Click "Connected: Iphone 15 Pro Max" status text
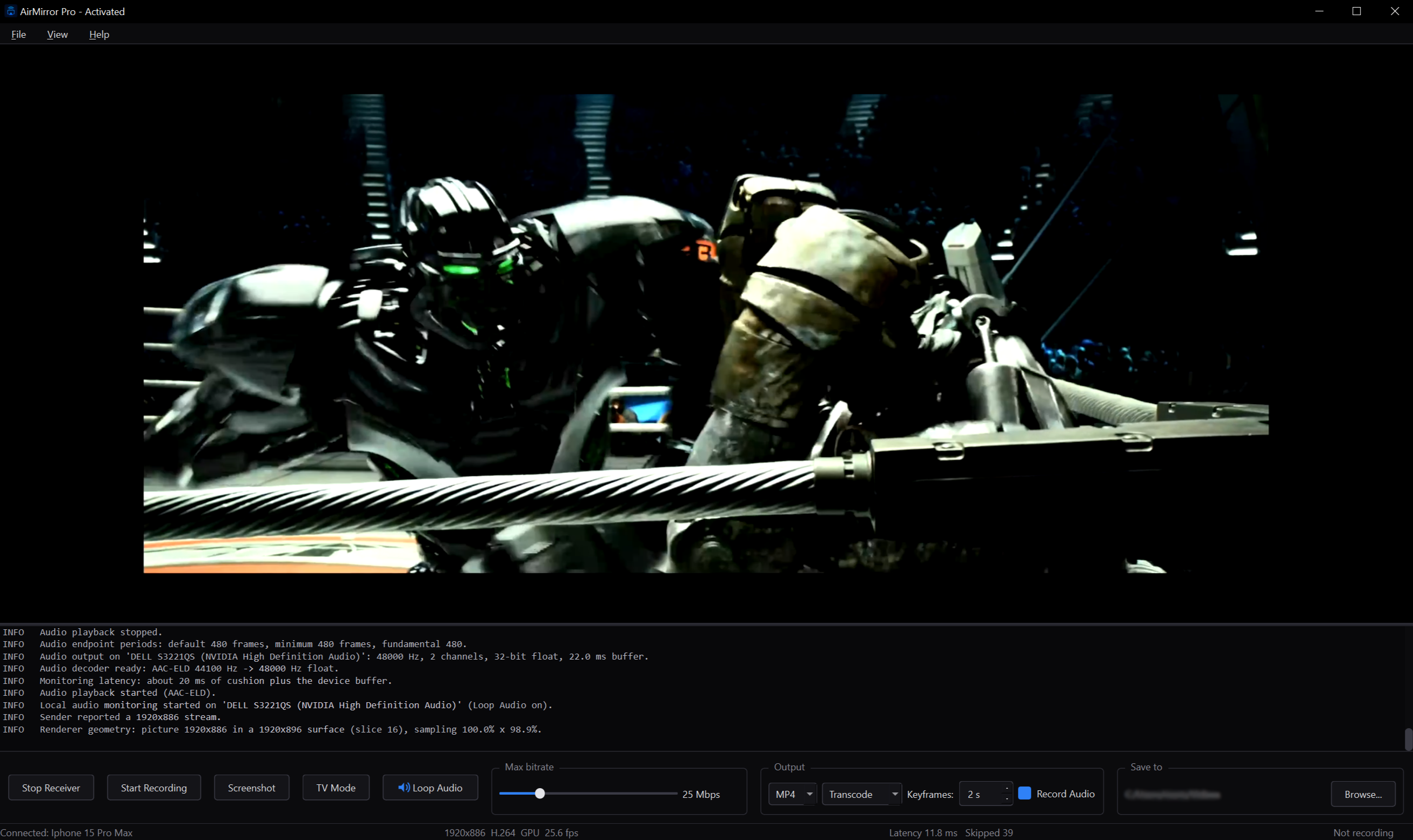 tap(66, 832)
